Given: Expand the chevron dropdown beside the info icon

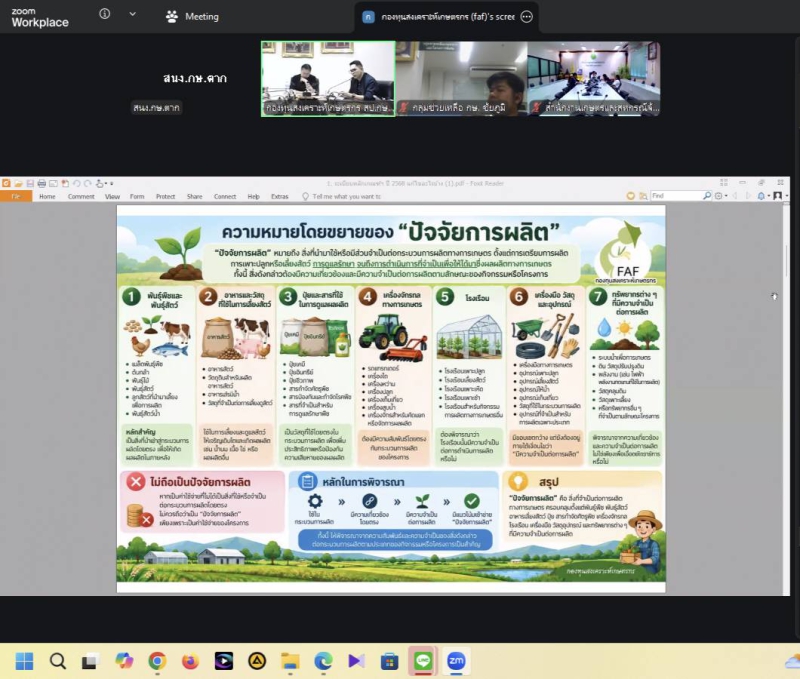Looking at the screenshot, I should tap(133, 14).
